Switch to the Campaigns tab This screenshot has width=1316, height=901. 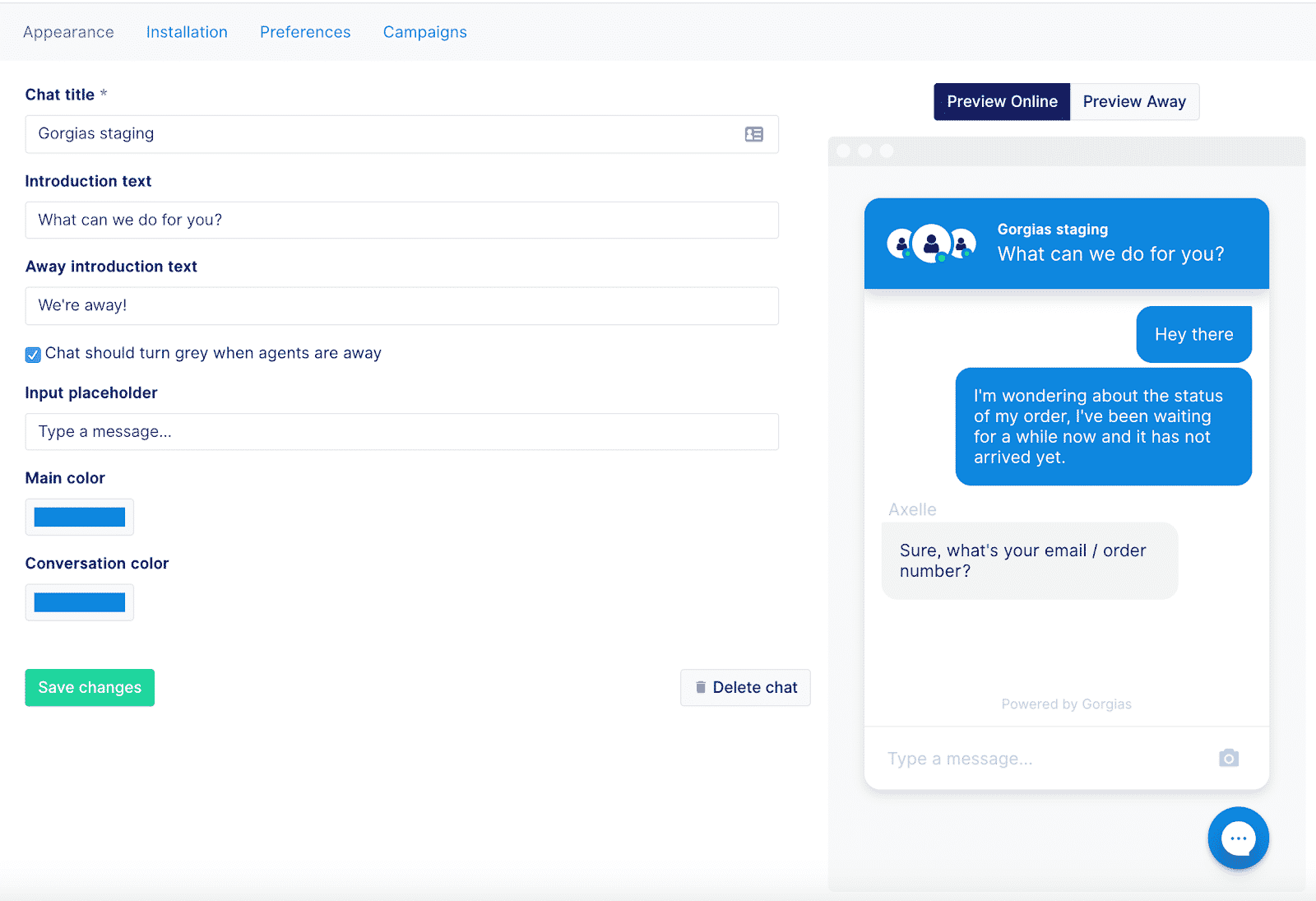(424, 32)
